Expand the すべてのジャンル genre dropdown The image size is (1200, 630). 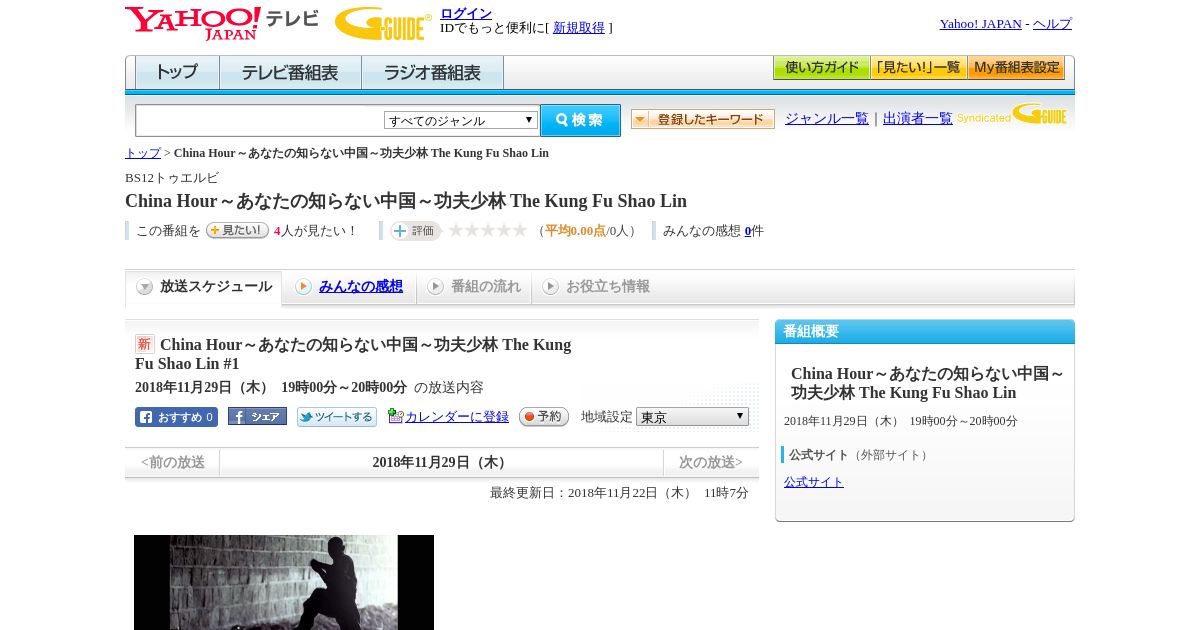[461, 120]
